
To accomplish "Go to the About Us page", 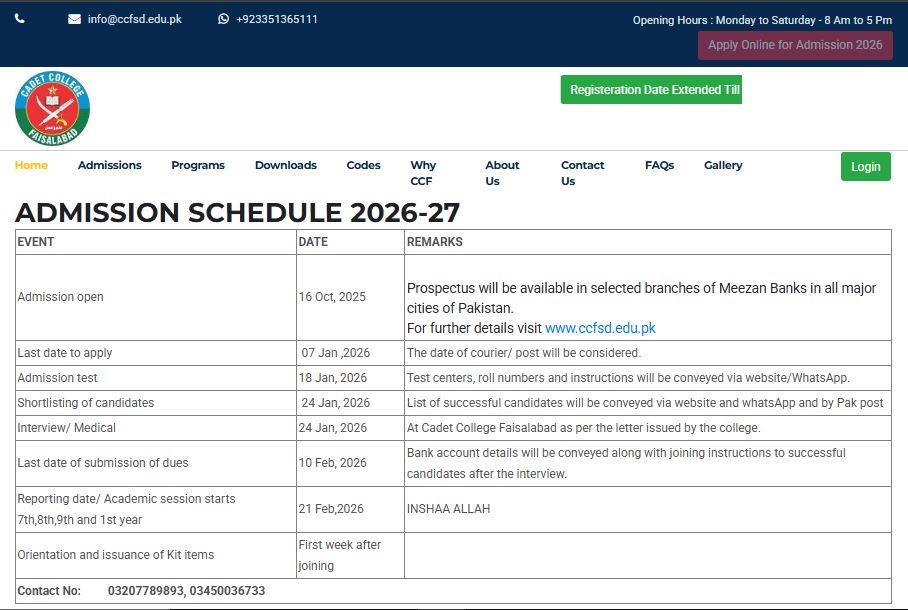I will [x=502, y=173].
